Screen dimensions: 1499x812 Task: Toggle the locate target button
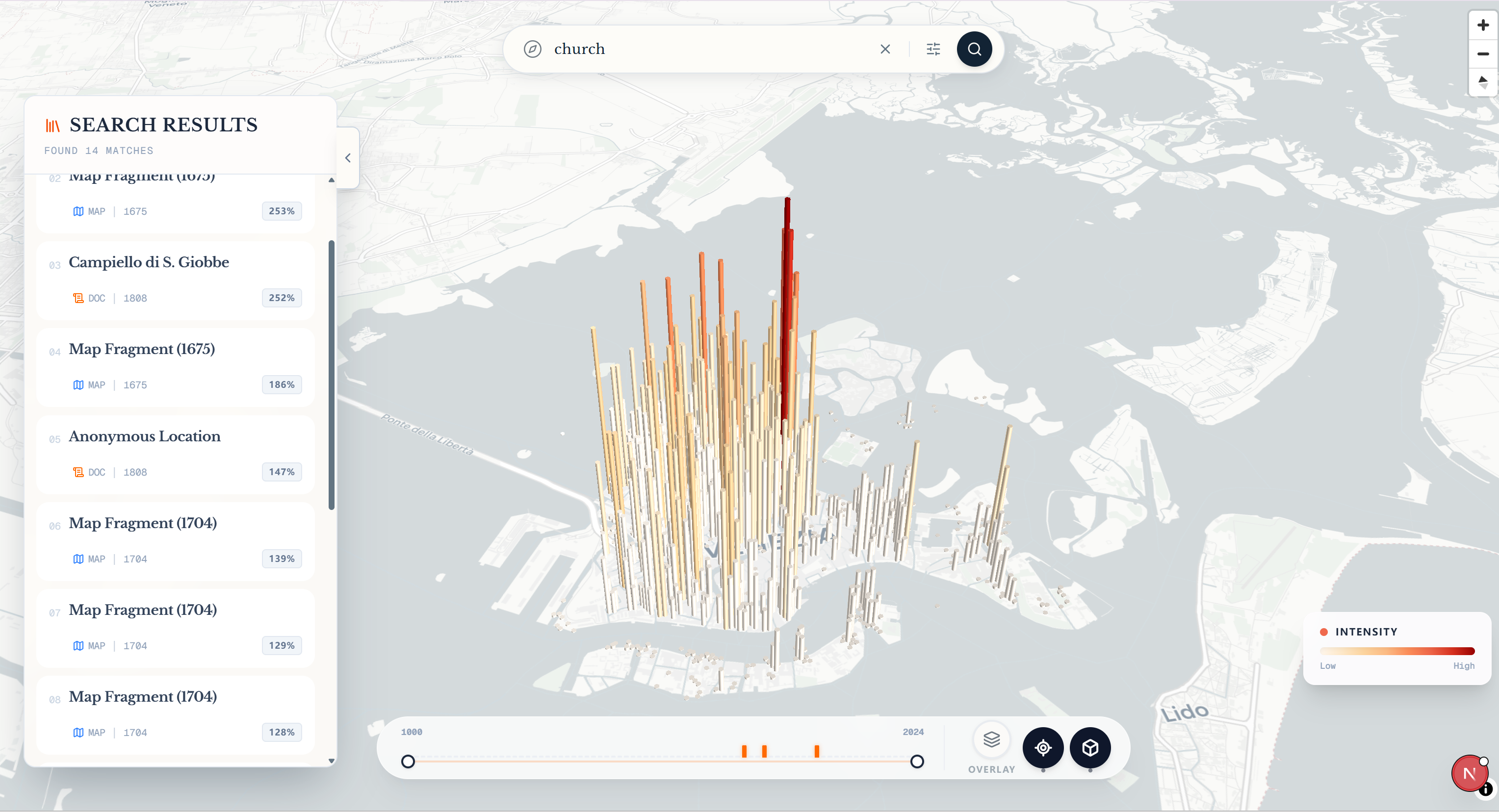pyautogui.click(x=1042, y=747)
